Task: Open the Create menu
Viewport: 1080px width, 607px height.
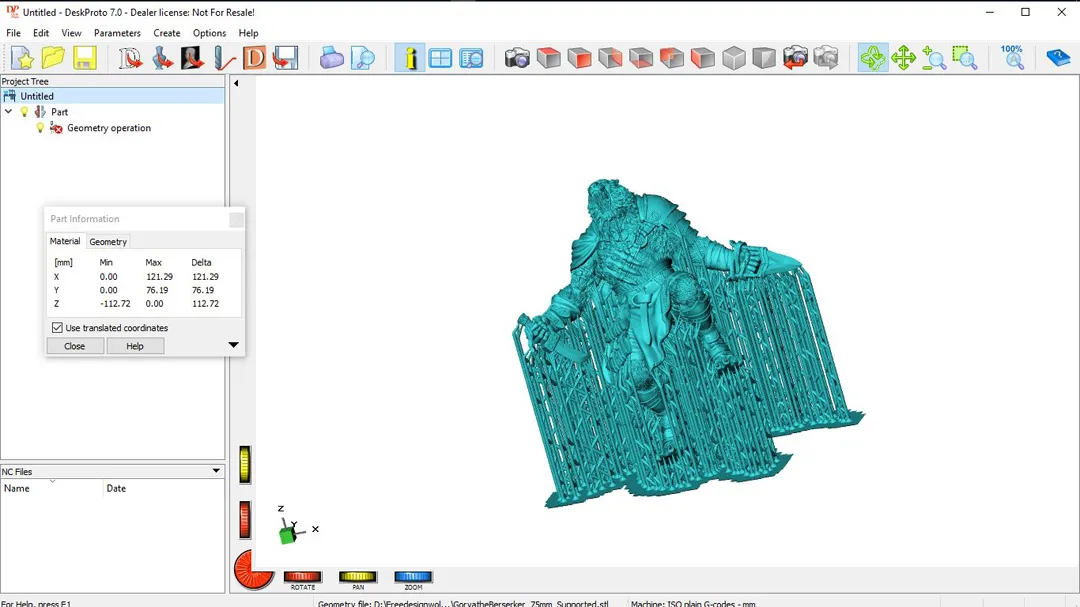Action: pos(167,33)
